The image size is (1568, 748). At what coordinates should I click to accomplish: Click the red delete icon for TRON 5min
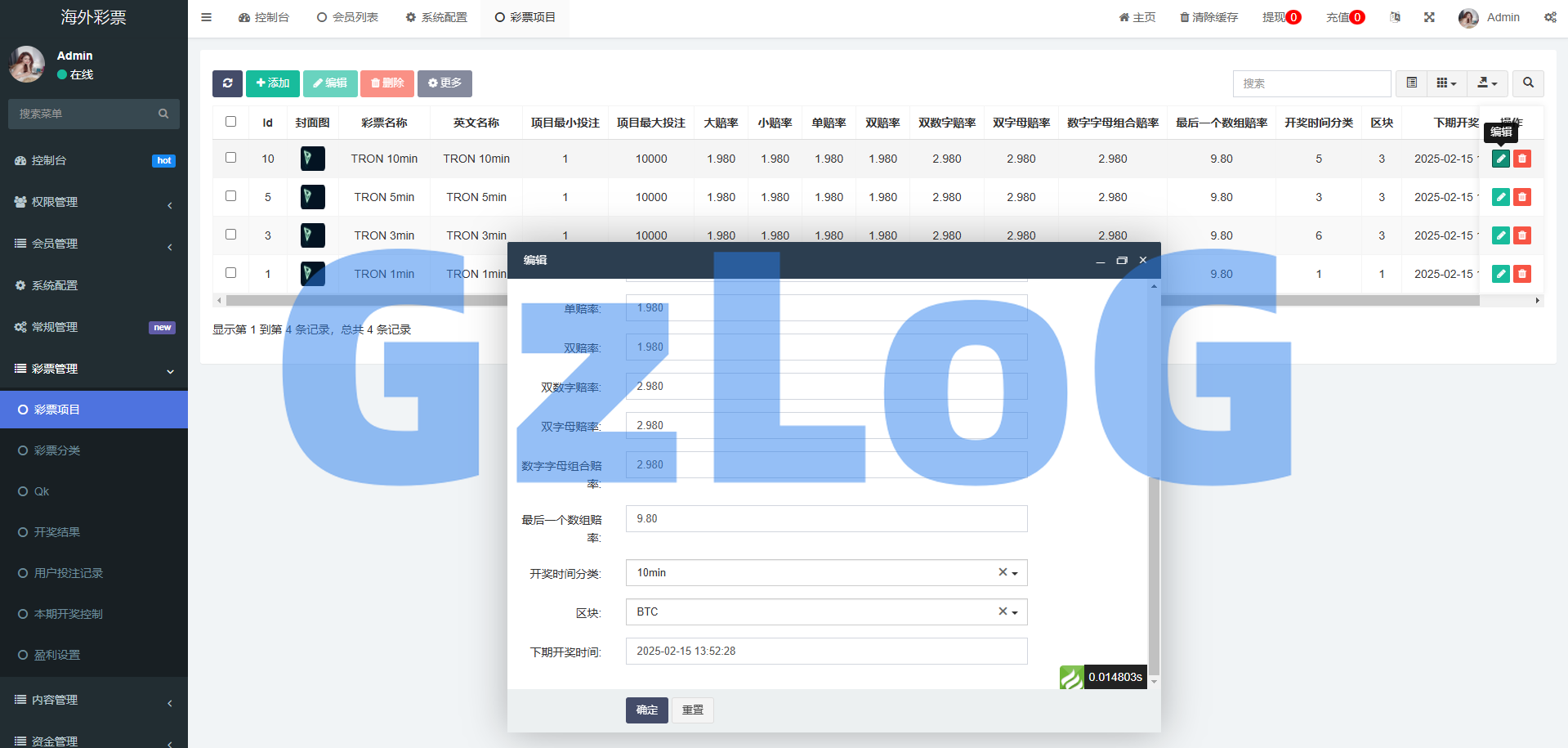[1521, 197]
